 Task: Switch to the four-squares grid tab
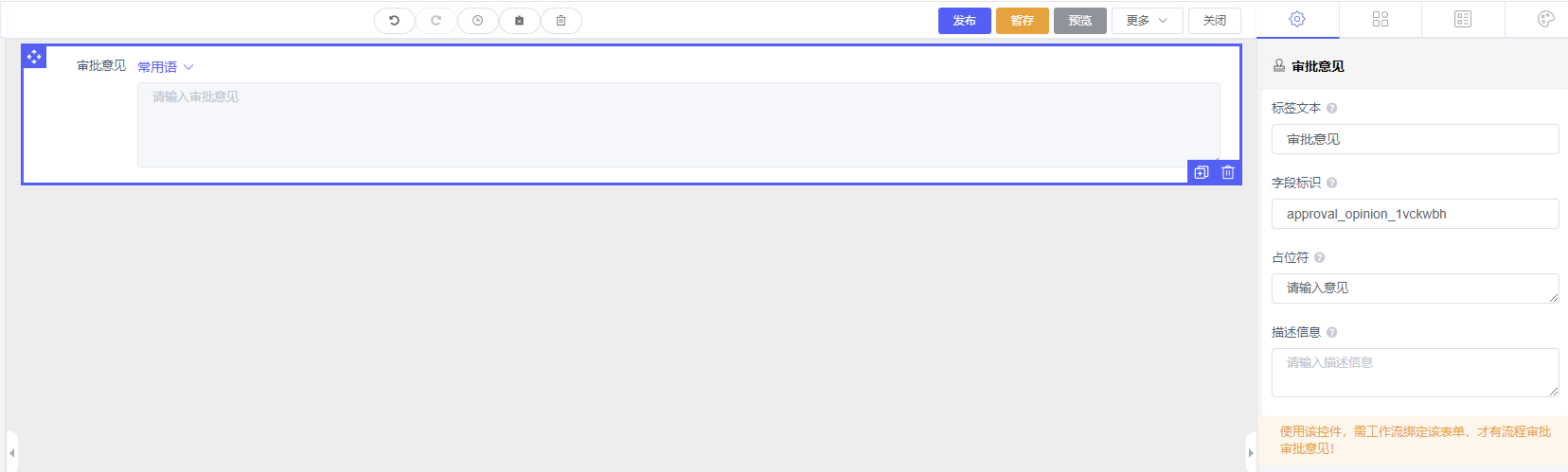click(1380, 19)
